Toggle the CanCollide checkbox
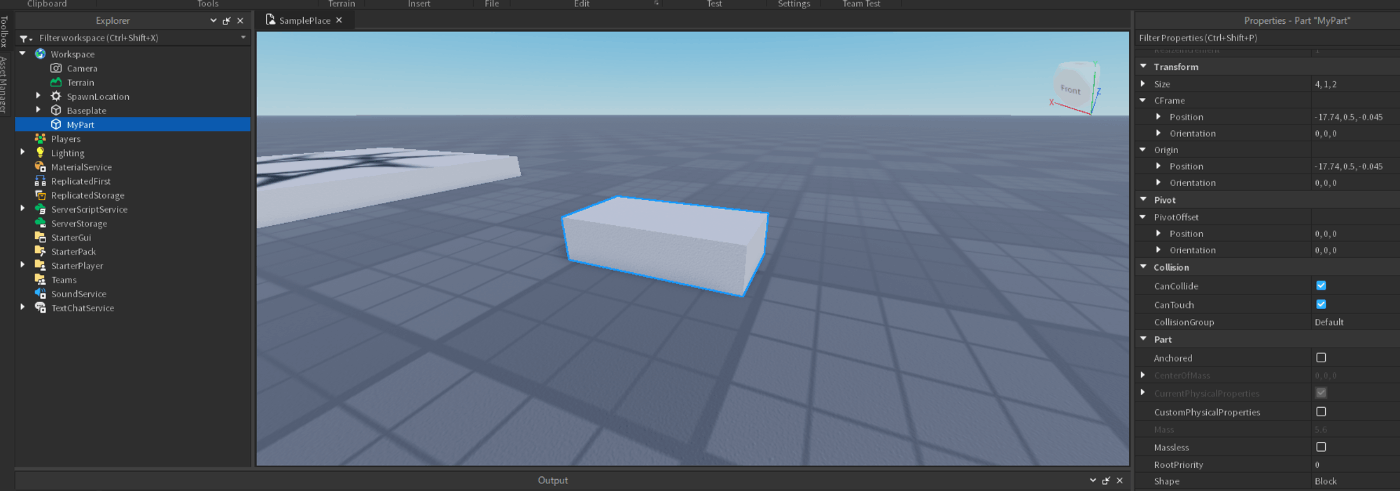 [x=1321, y=286]
